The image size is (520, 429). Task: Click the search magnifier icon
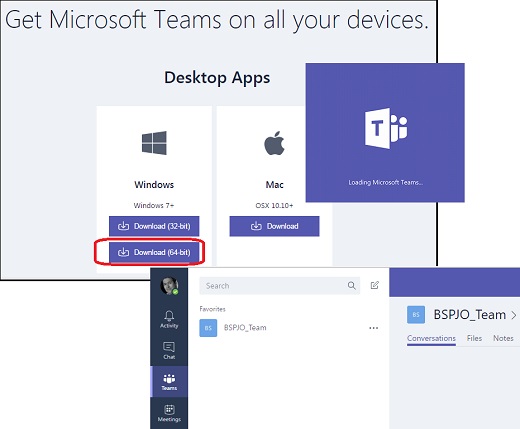[x=352, y=285]
